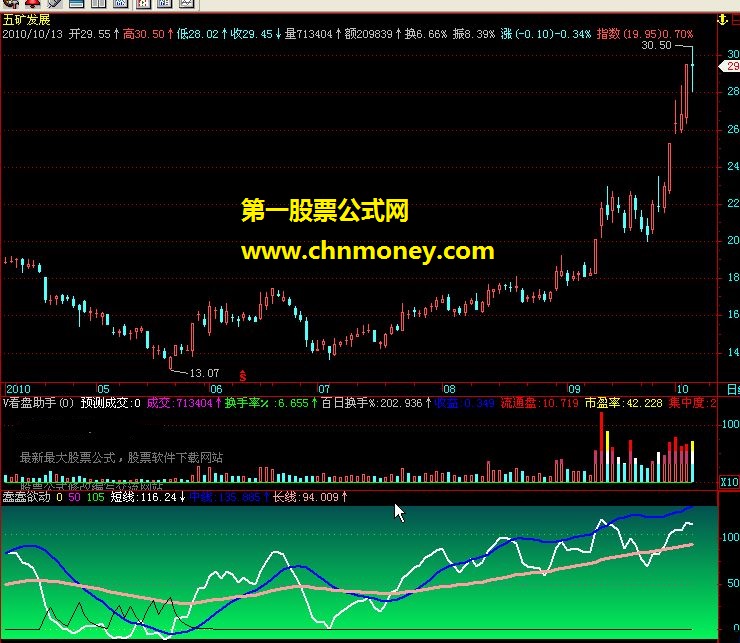Click the green 105 parameter of 蠢蠢欲动

[x=95, y=497]
